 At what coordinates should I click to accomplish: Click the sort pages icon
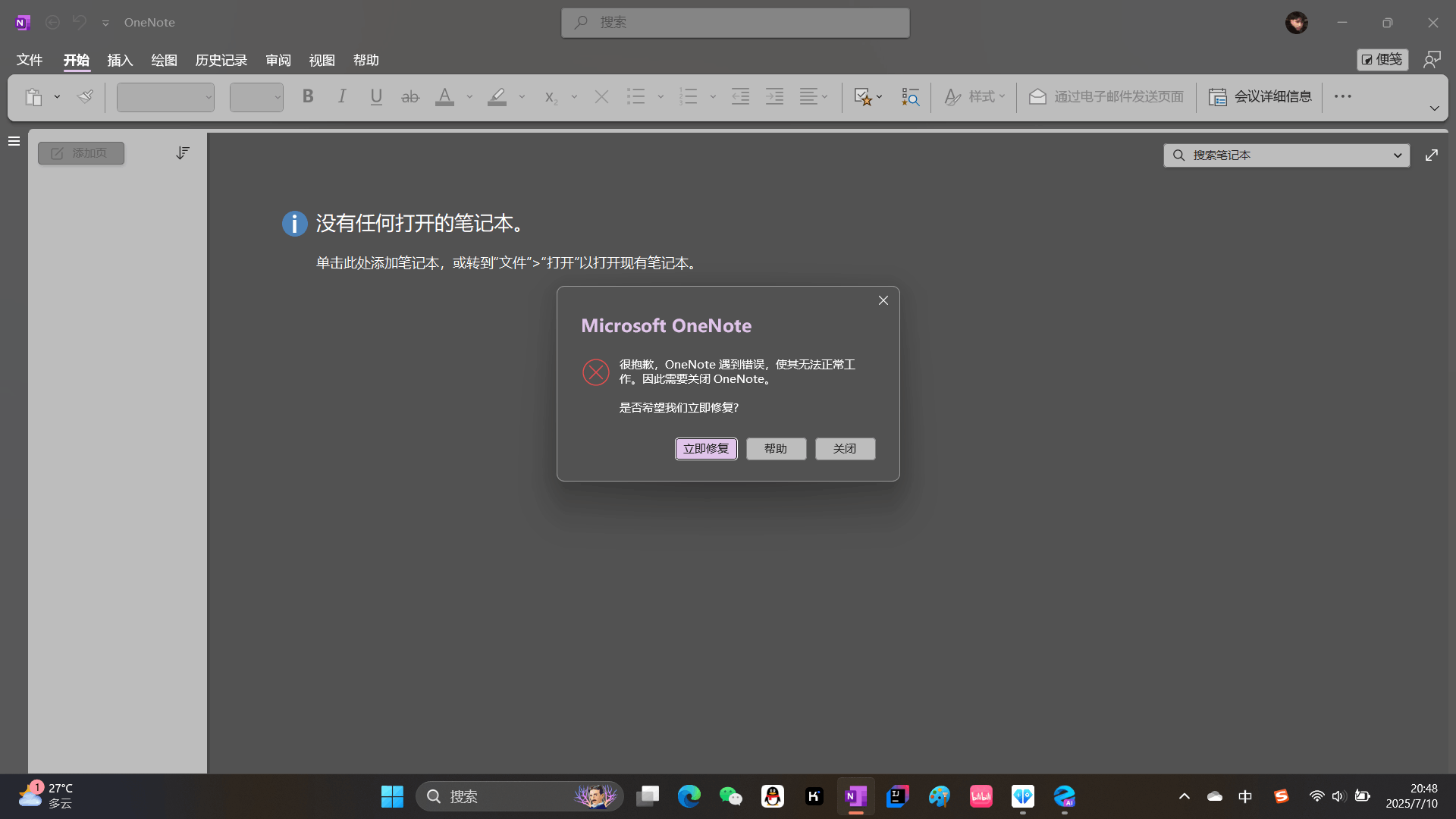tap(182, 153)
